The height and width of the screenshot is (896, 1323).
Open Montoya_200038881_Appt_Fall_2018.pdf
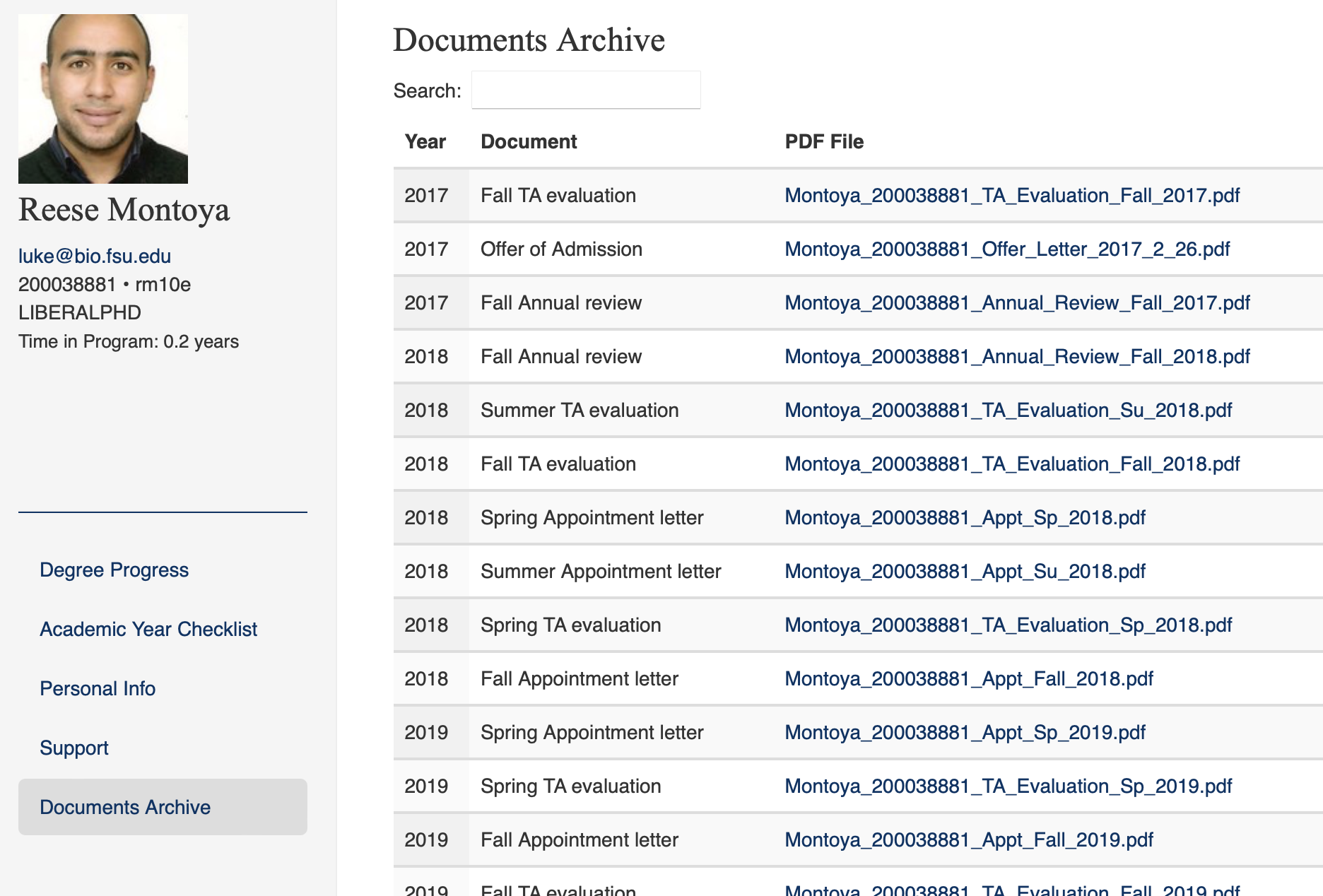pyautogui.click(x=969, y=678)
